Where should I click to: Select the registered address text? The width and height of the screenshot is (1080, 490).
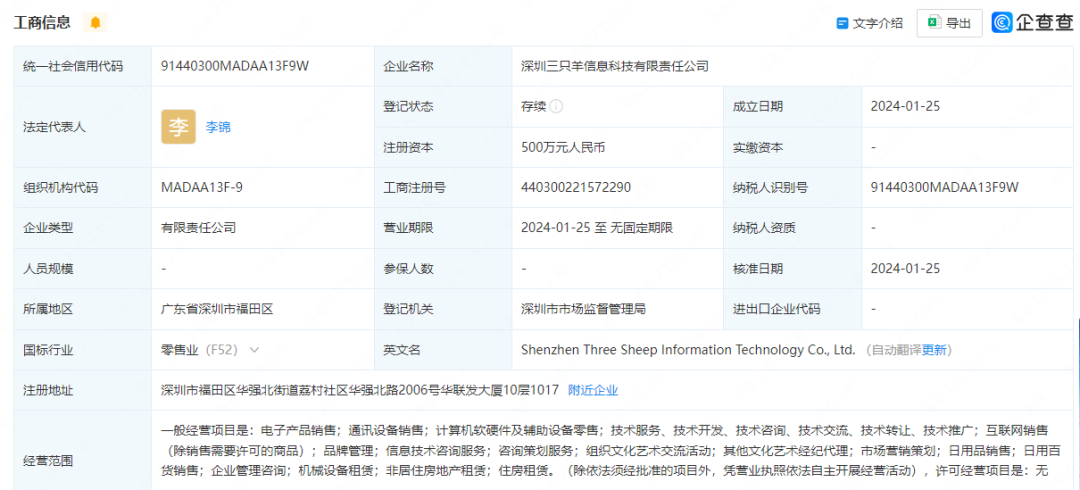point(359,391)
